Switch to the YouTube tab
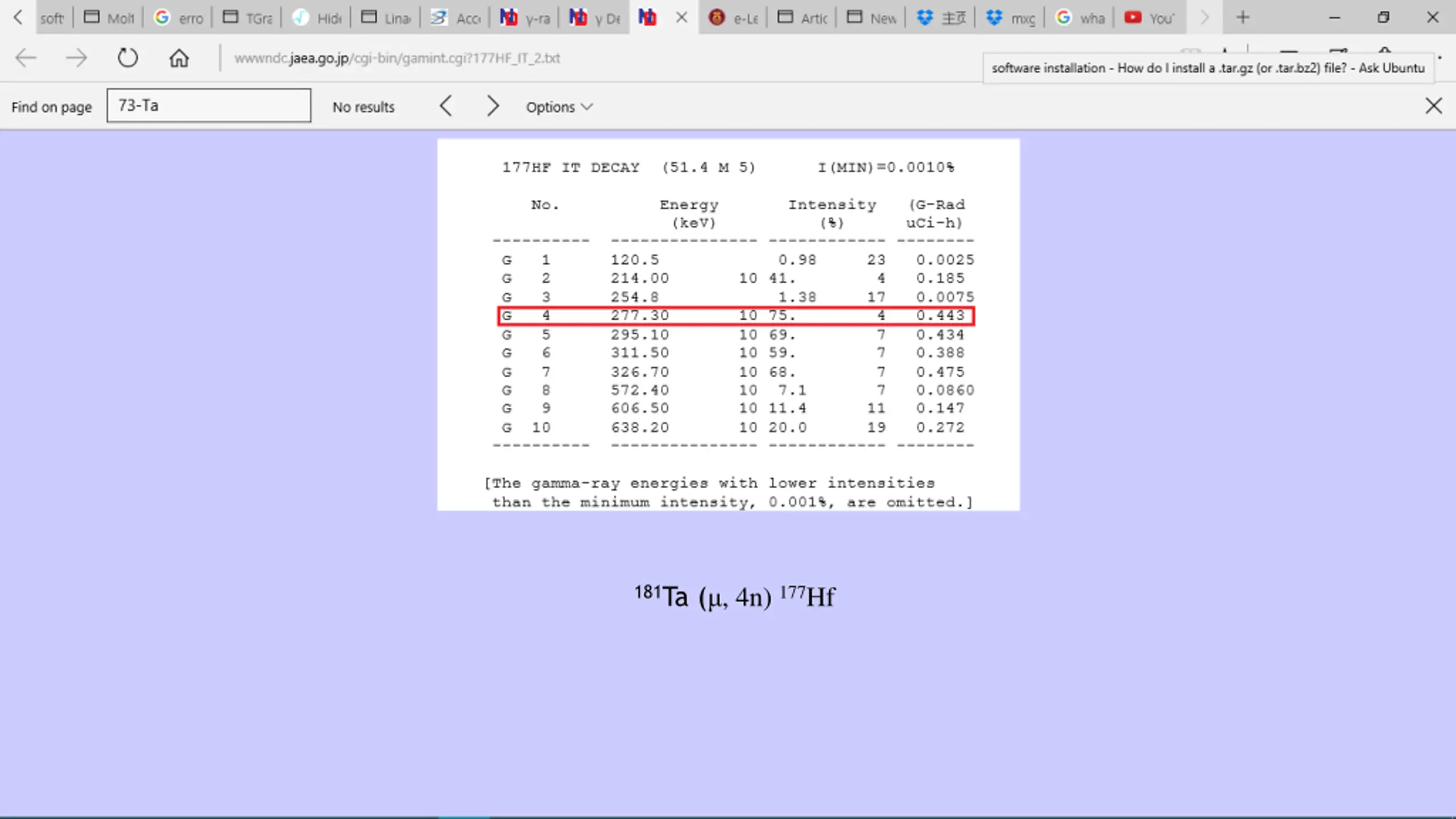The image size is (1456, 819). point(1149,18)
